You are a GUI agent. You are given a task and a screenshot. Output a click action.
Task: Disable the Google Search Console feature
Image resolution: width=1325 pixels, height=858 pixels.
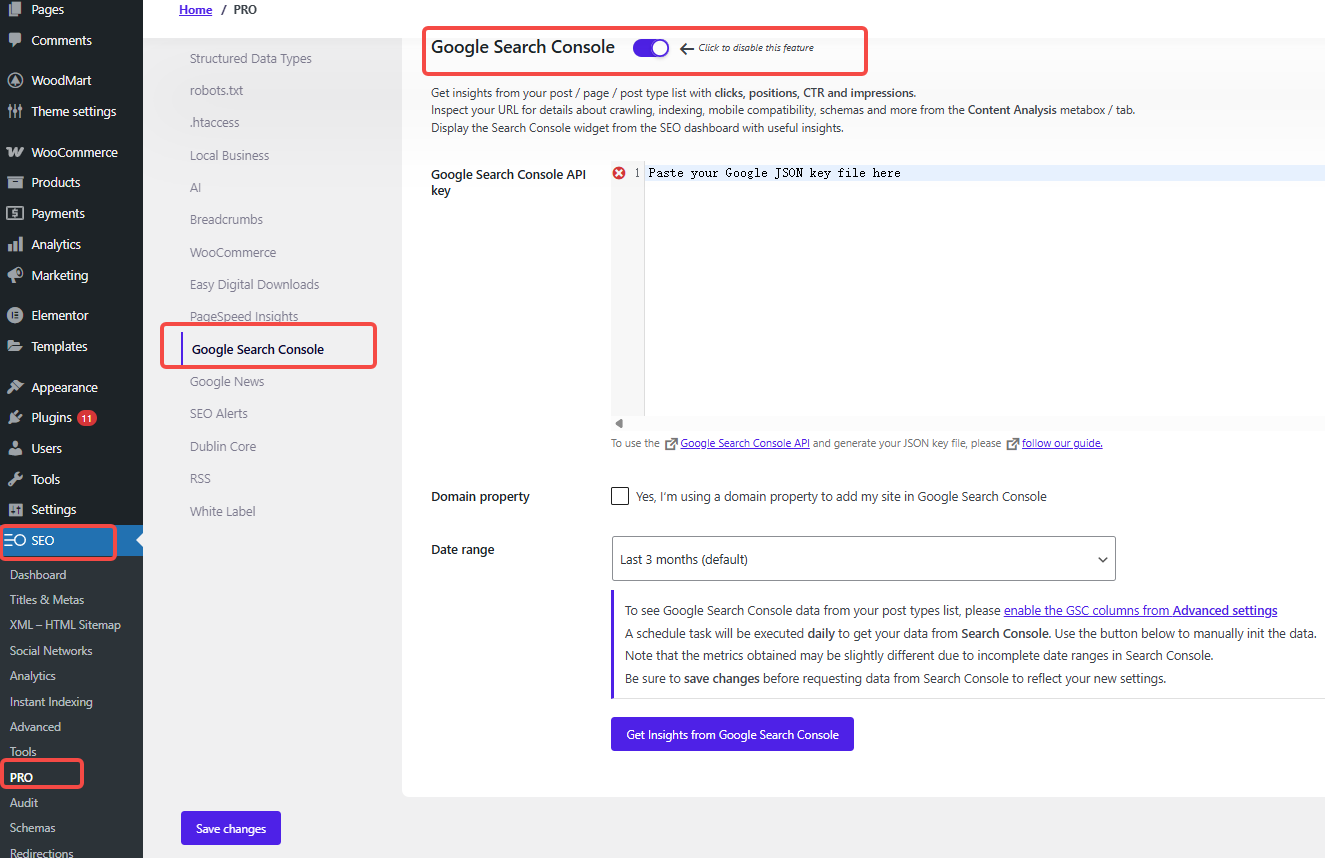(651, 48)
